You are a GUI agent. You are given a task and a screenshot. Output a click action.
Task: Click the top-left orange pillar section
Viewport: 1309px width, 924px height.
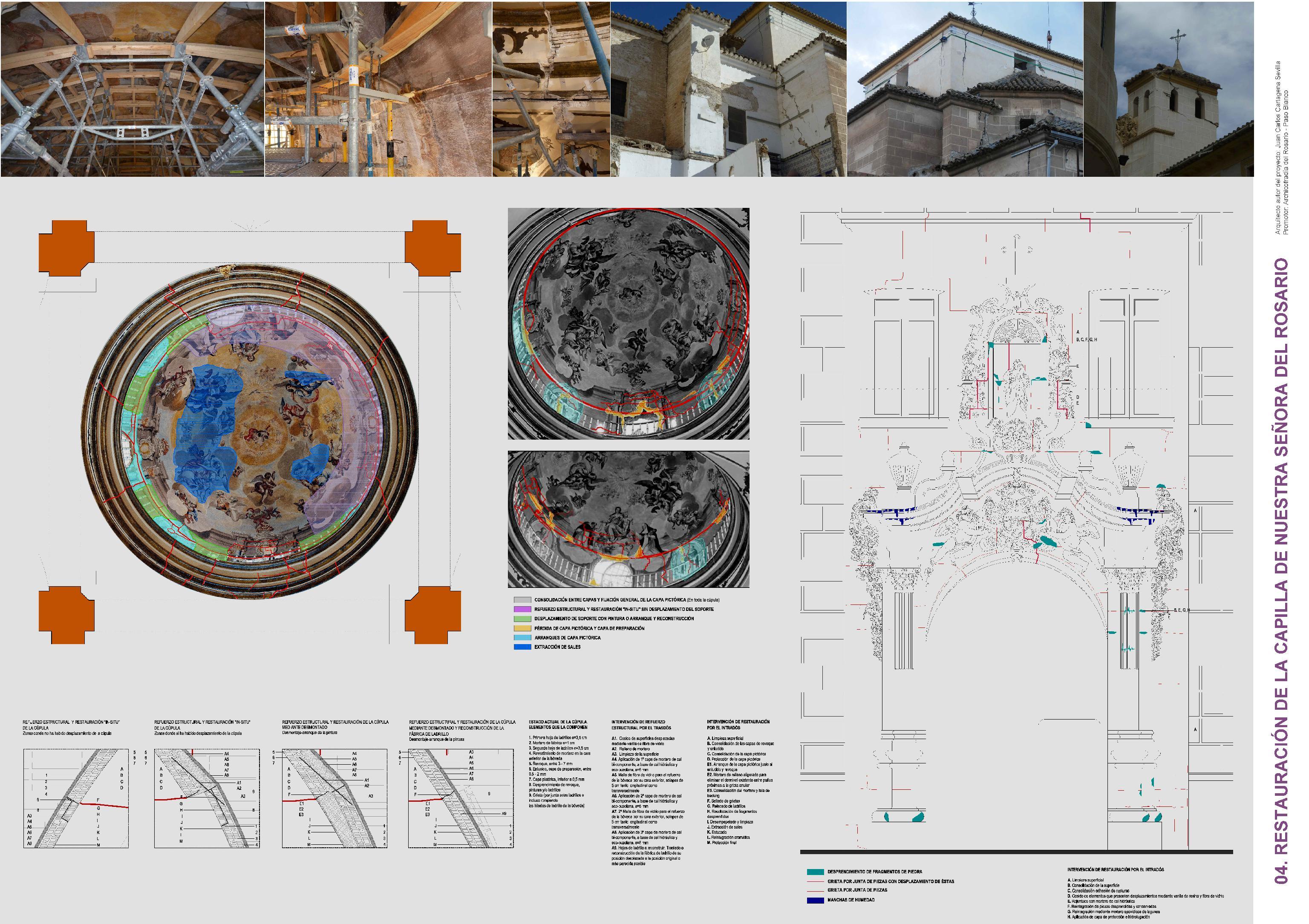(67, 248)
